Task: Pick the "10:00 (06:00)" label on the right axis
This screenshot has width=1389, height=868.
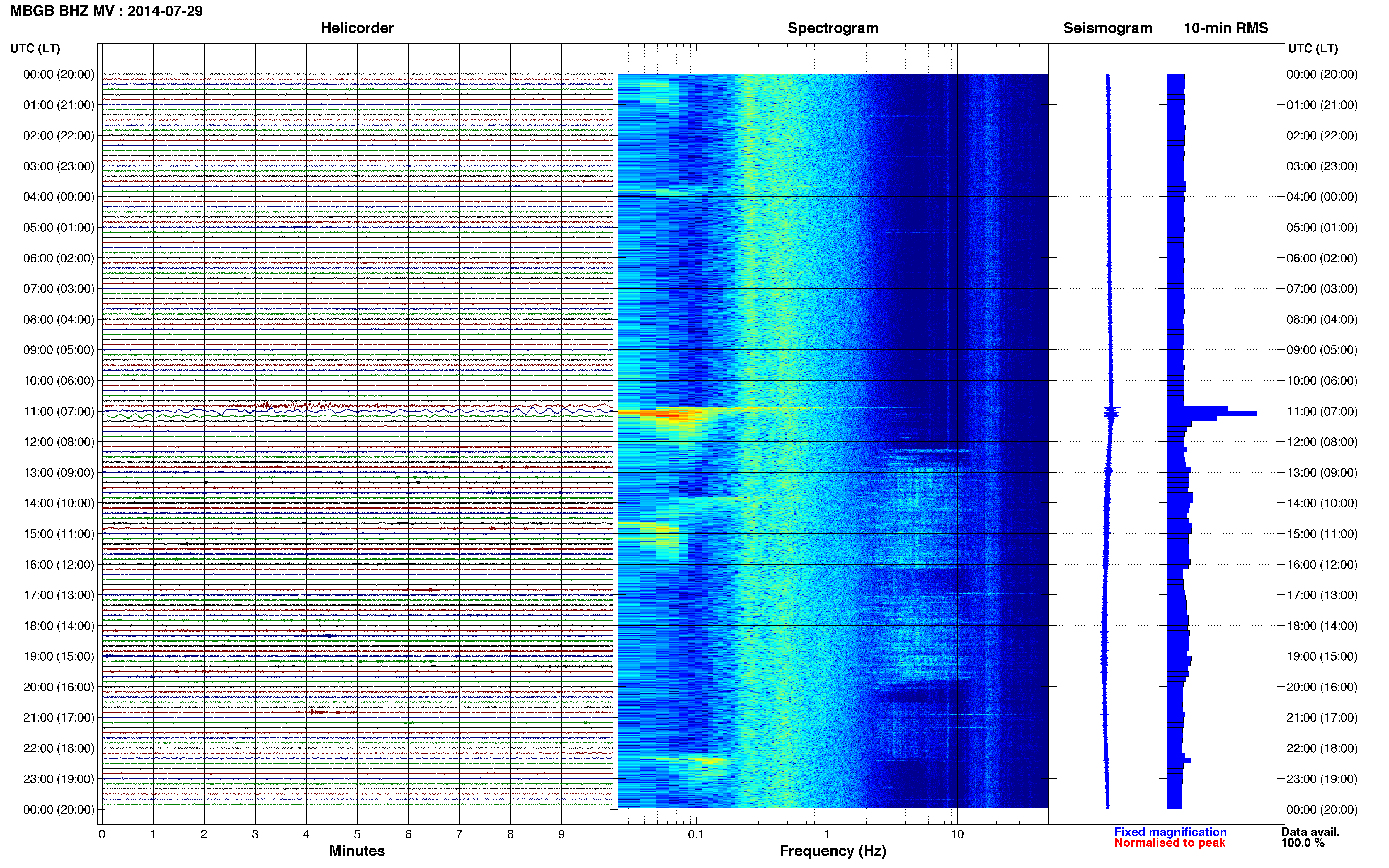Action: click(x=1322, y=381)
